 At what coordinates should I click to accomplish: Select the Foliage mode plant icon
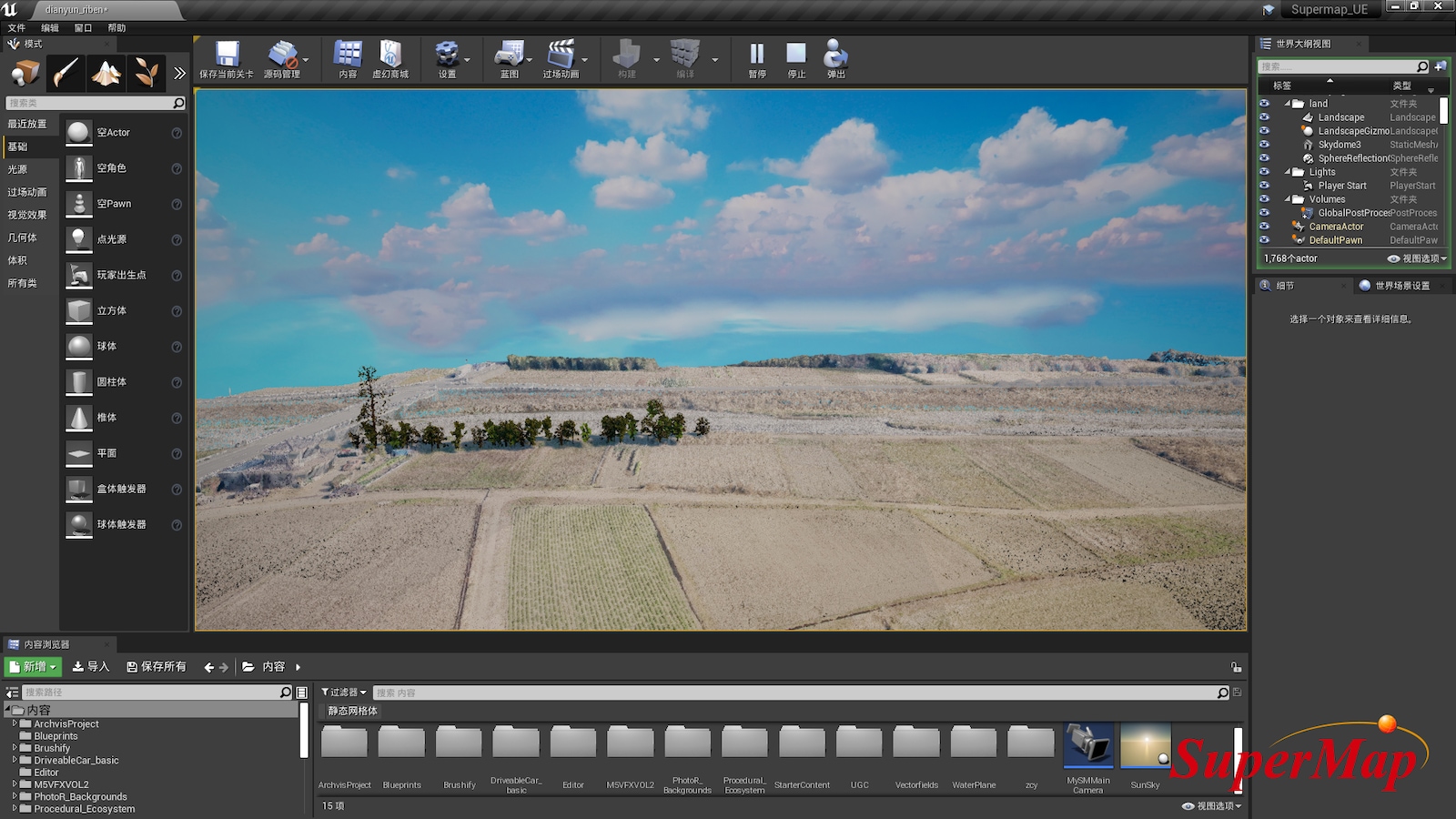pyautogui.click(x=146, y=73)
